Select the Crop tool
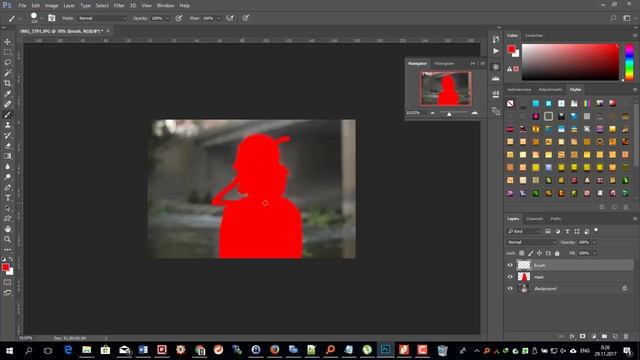This screenshot has height=360, width=640. (x=7, y=83)
